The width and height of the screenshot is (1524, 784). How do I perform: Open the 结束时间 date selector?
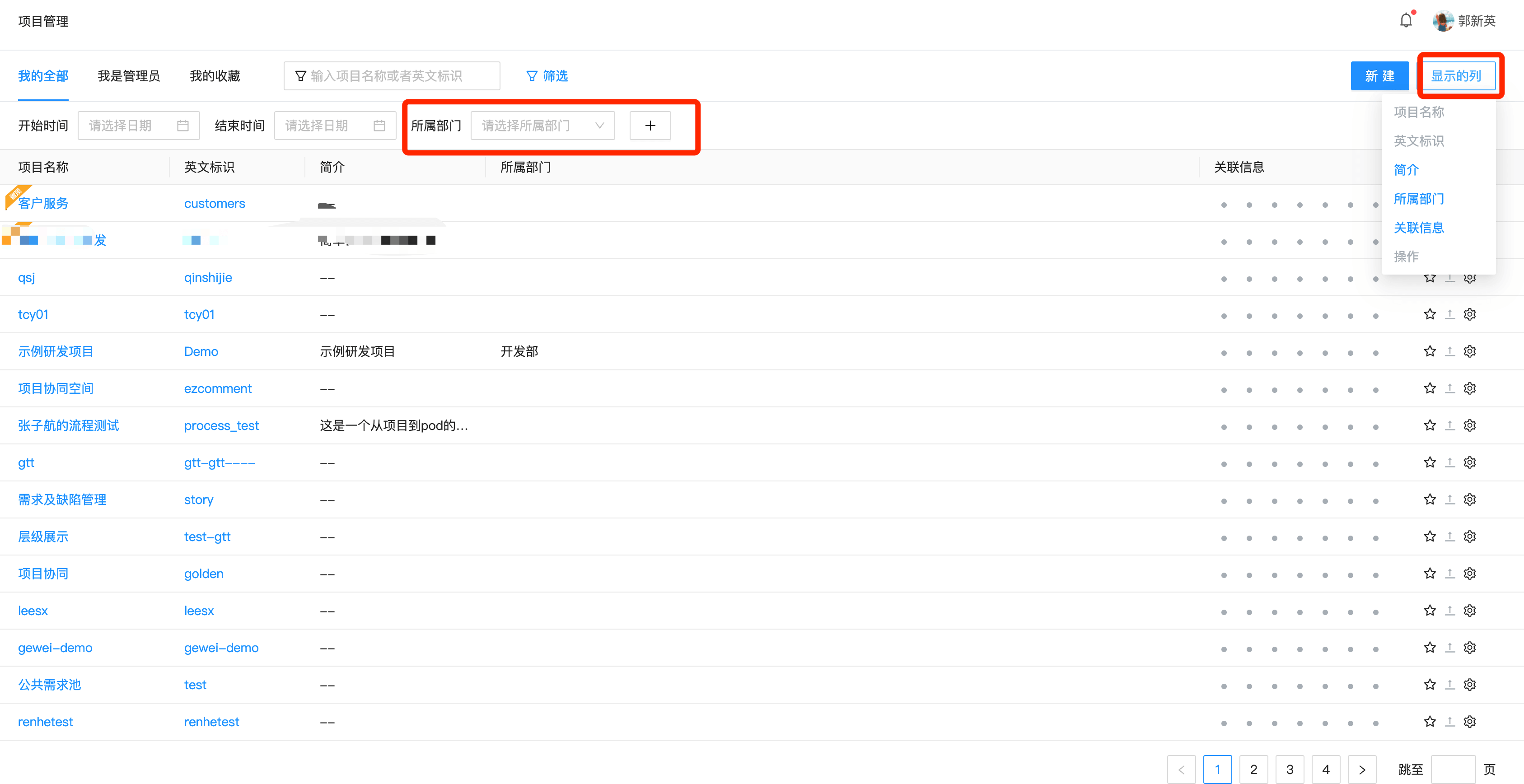335,126
